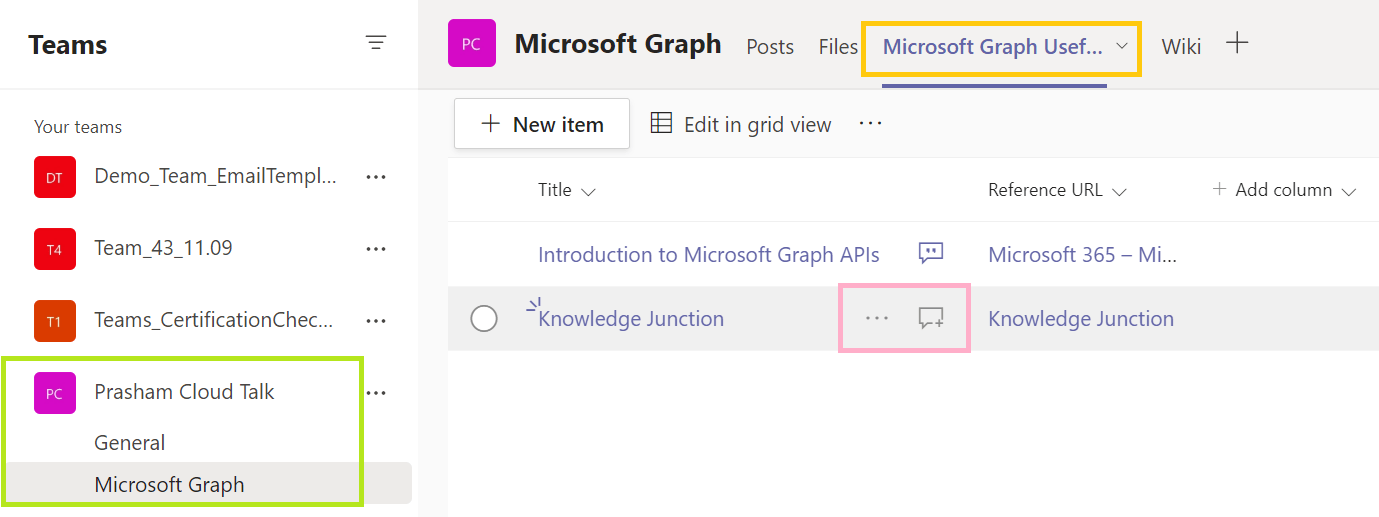Switch to the Posts tab
Screen dimensions: 1379x517
(x=770, y=46)
